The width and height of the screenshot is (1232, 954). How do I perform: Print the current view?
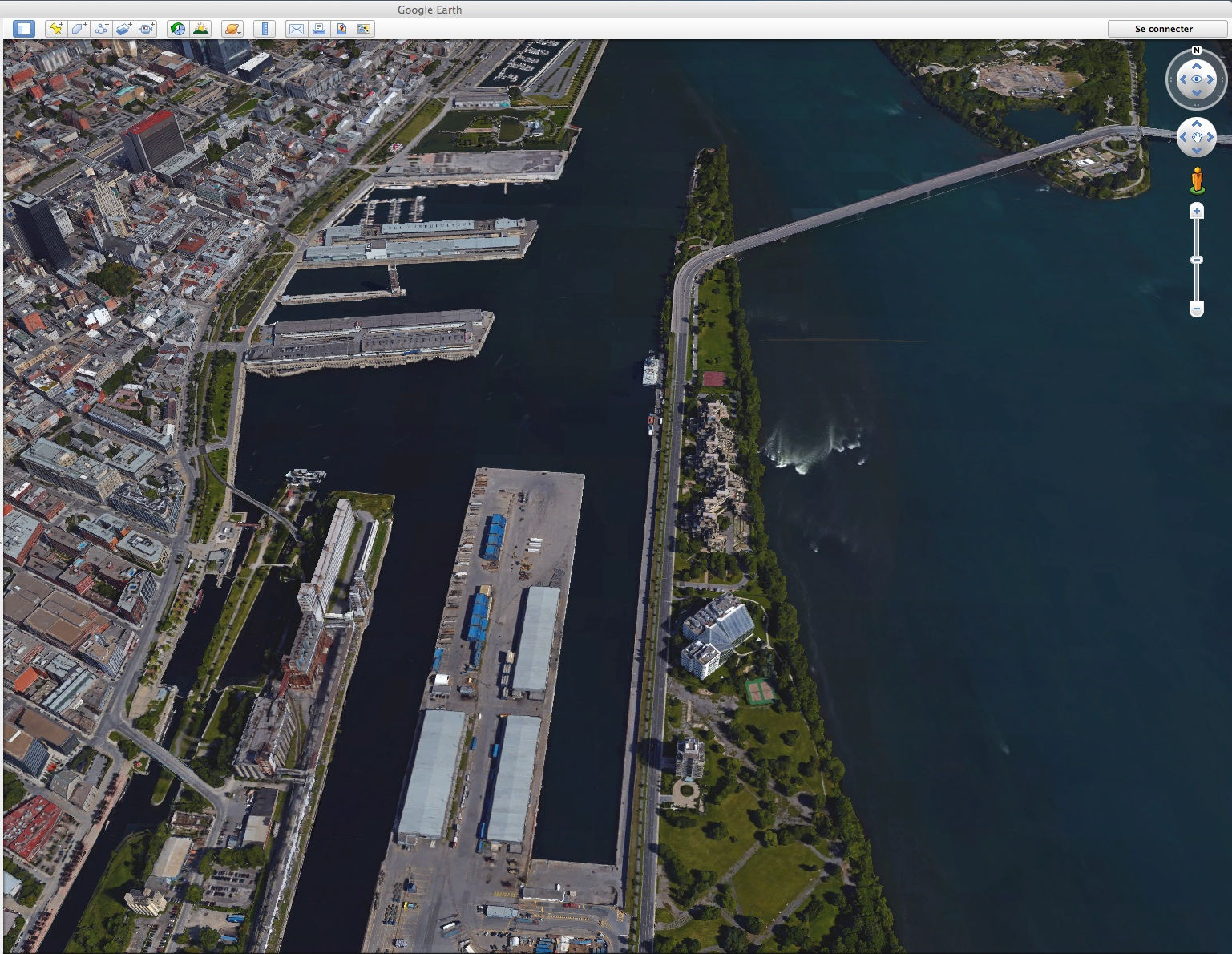[319, 29]
